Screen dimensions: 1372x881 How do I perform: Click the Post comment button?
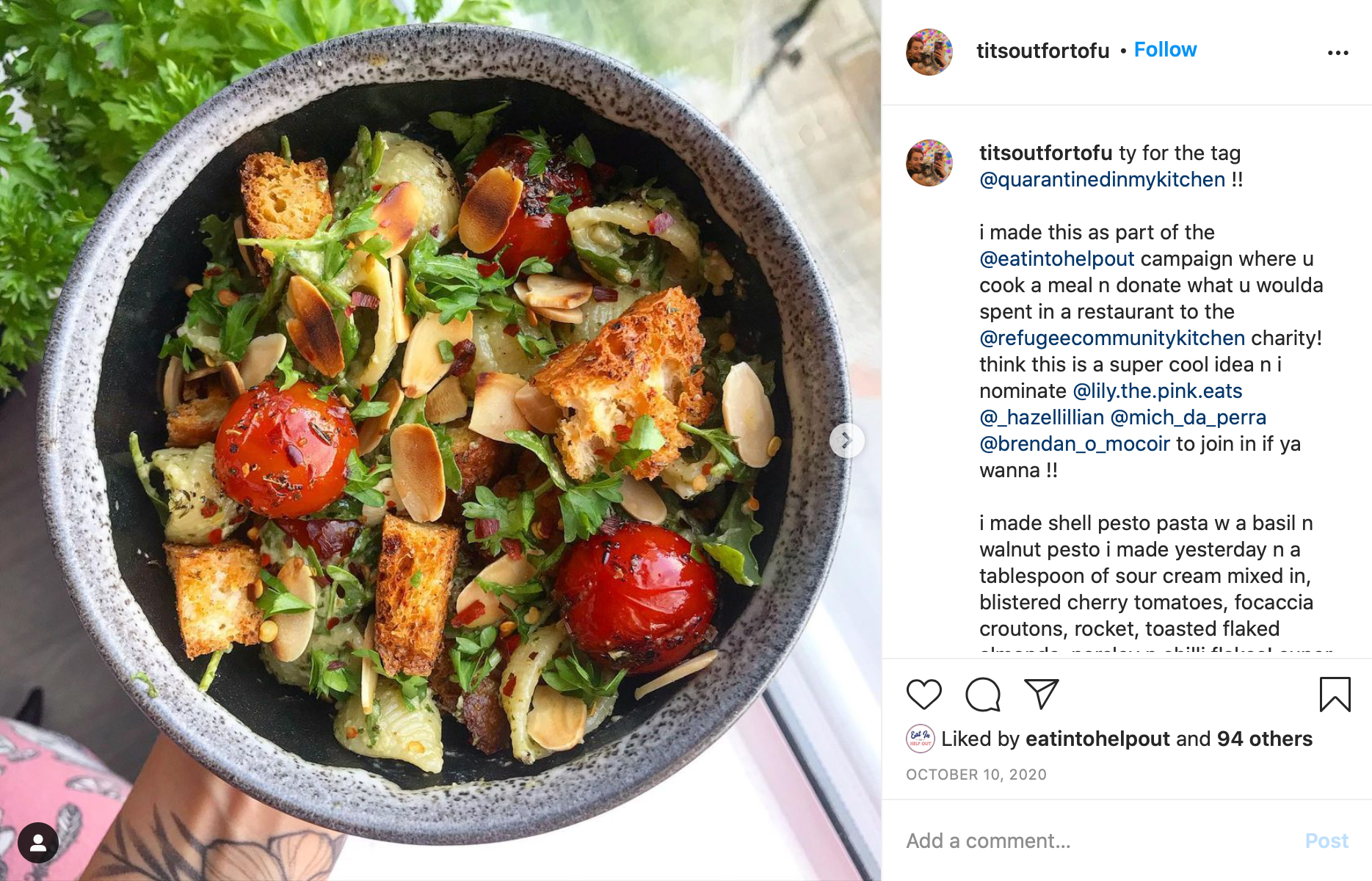1326,841
